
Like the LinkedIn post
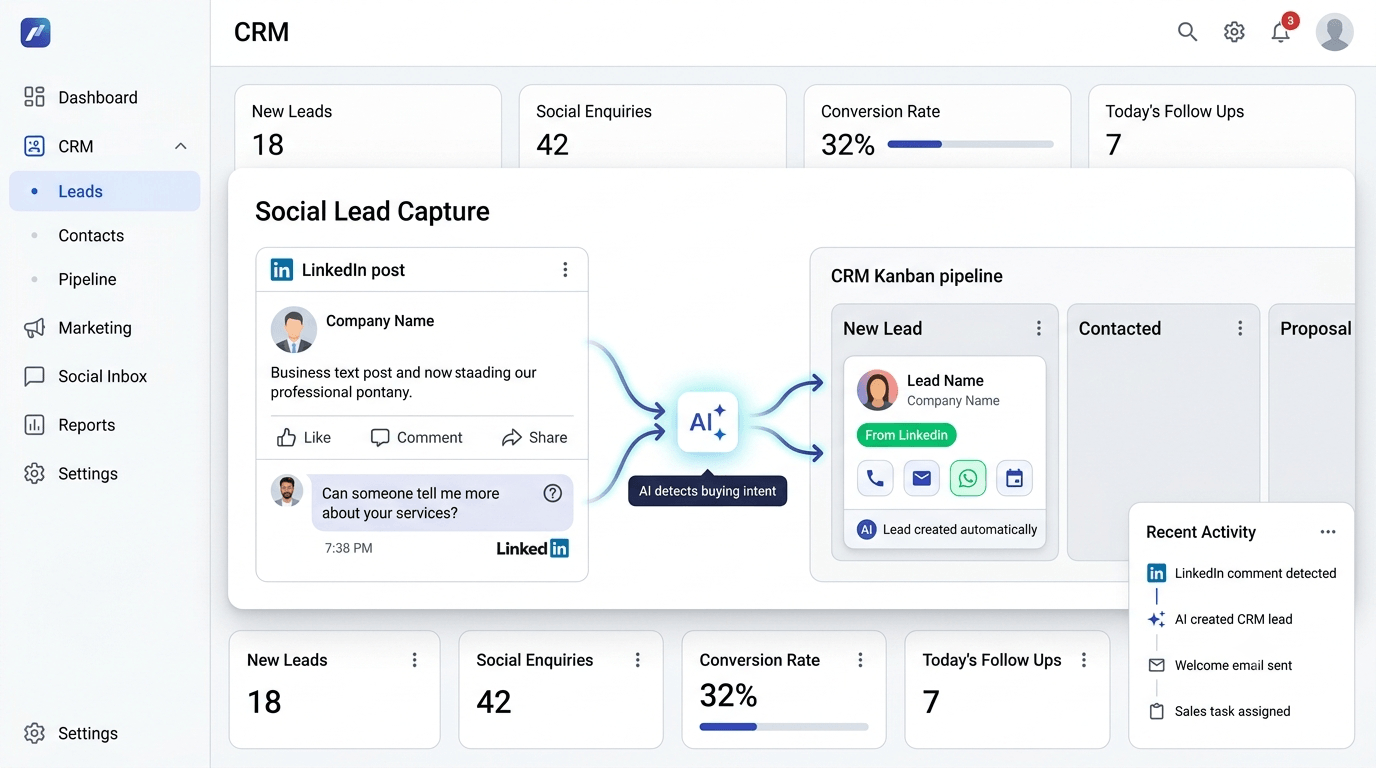[x=304, y=438]
